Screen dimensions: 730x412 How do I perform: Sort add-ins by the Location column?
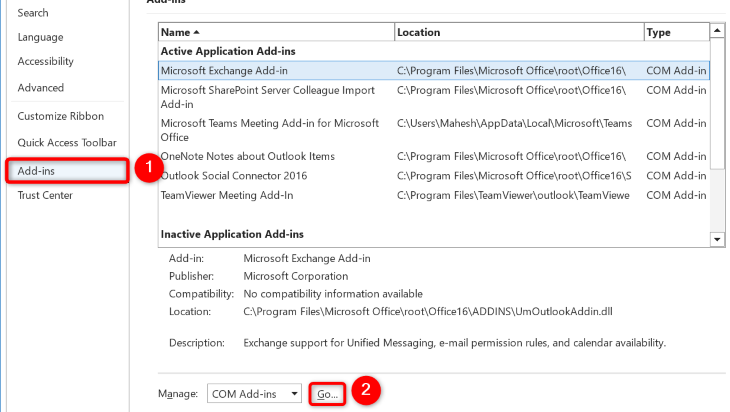point(519,32)
